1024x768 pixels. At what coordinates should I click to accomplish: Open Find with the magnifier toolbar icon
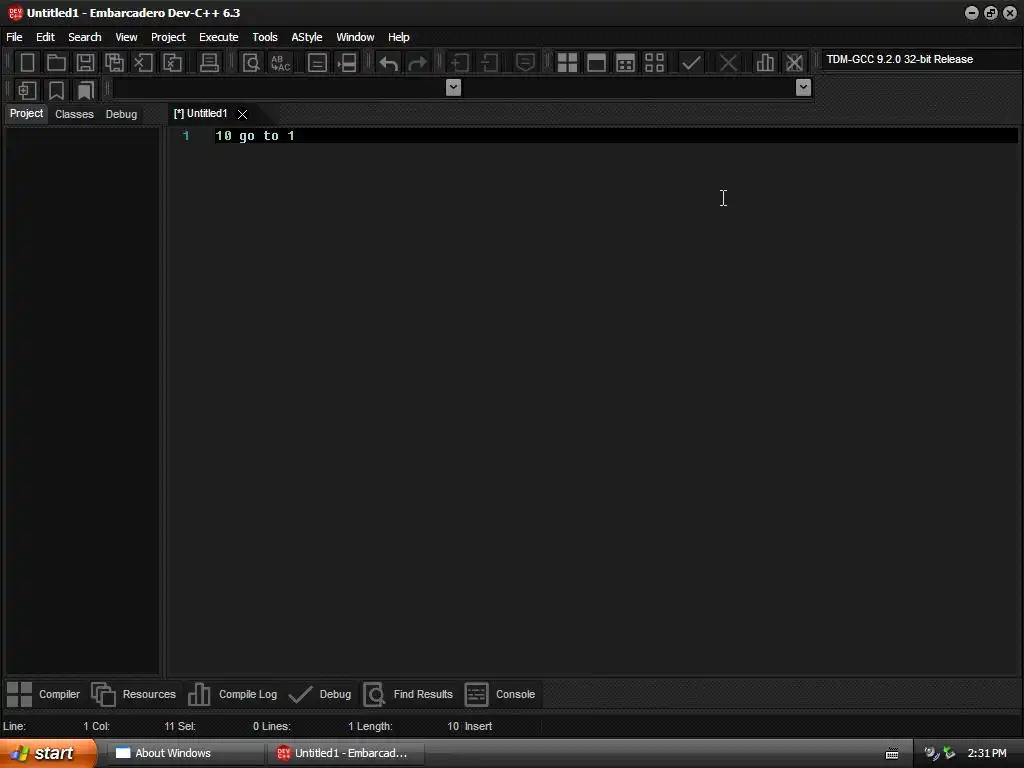click(251, 63)
